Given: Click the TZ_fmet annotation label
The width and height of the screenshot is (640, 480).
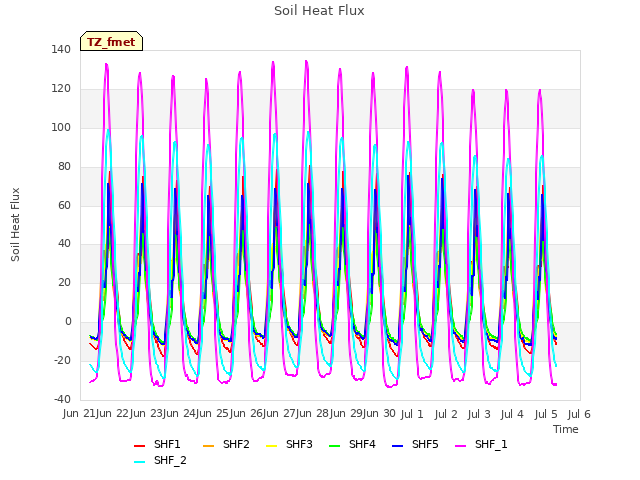Looking at the screenshot, I should click(111, 42).
